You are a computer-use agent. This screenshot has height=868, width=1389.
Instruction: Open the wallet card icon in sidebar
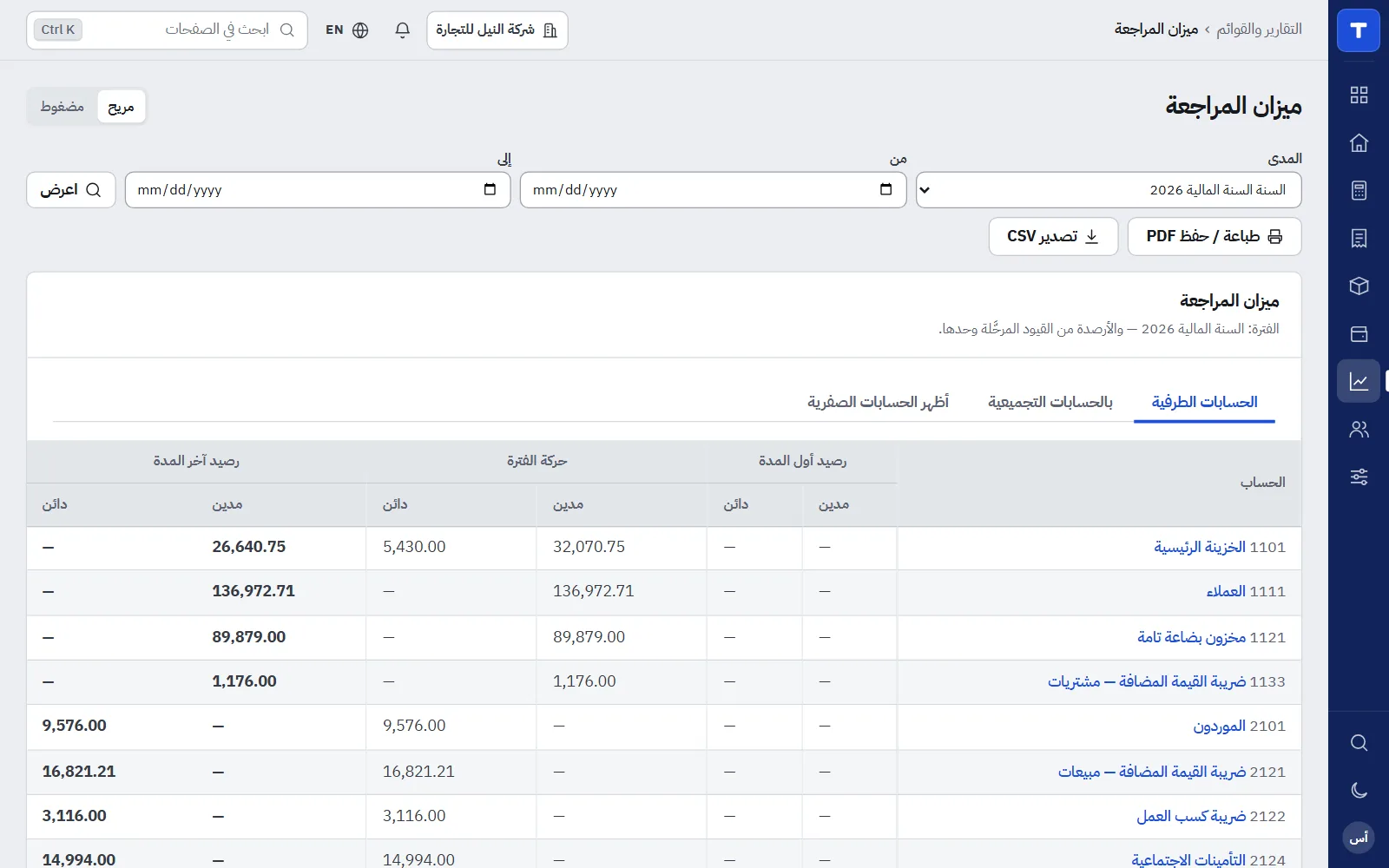pyautogui.click(x=1359, y=333)
